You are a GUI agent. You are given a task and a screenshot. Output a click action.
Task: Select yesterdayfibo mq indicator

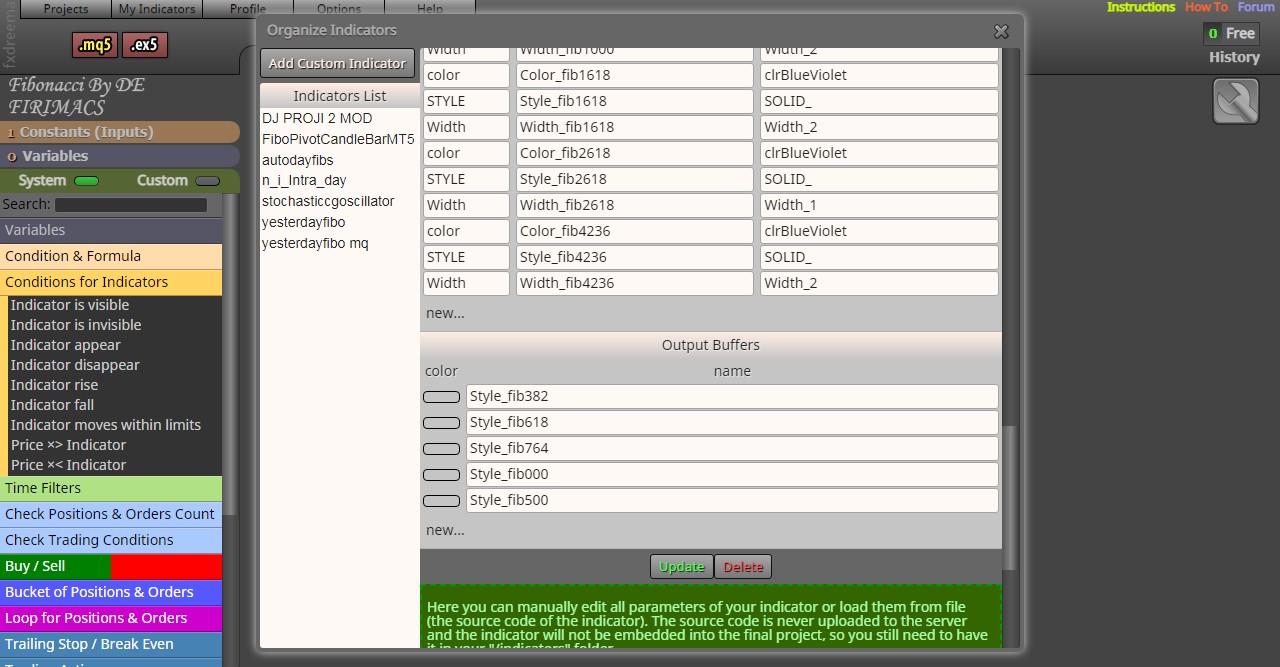[x=315, y=243]
